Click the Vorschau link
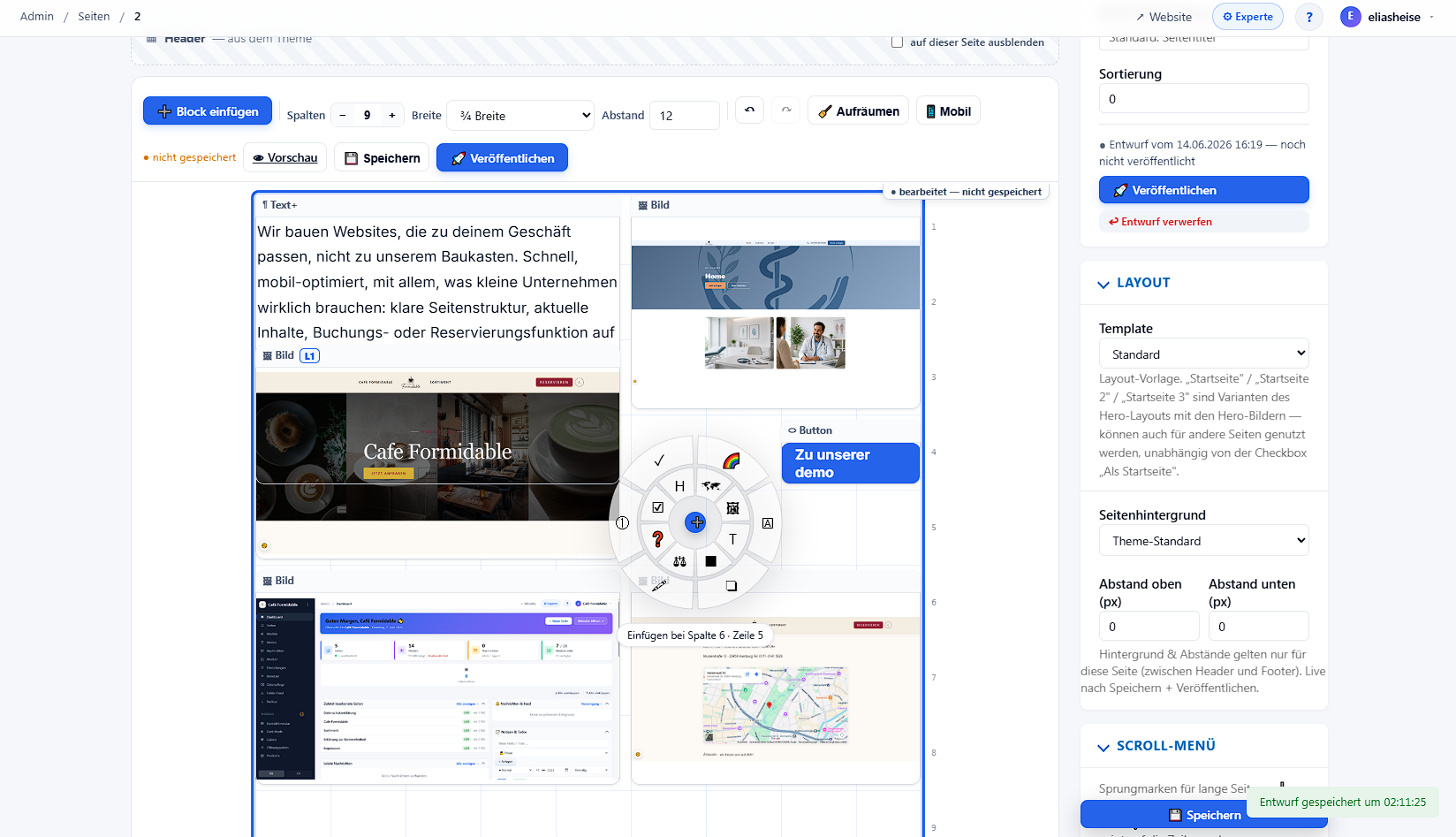The height and width of the screenshot is (837, 1456). point(284,157)
